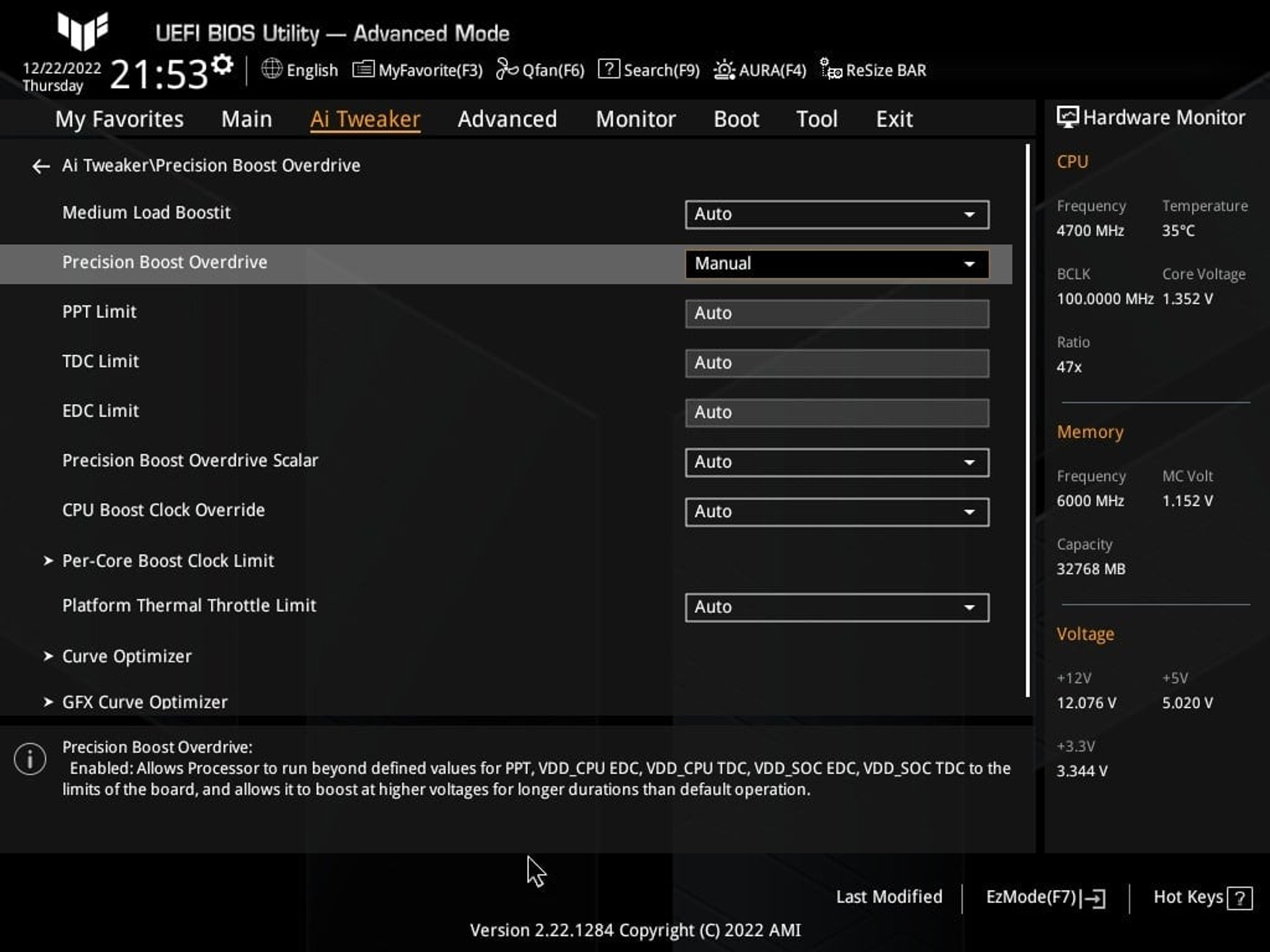Viewport: 1270px width, 952px height.
Task: Click the Hot Keys question mark icon
Action: pos(1240,898)
